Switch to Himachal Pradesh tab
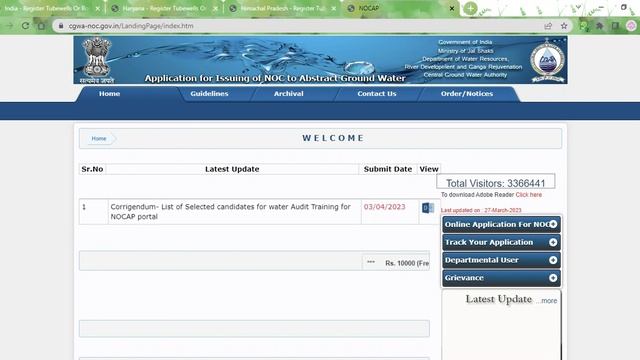640x360 pixels. [282, 8]
